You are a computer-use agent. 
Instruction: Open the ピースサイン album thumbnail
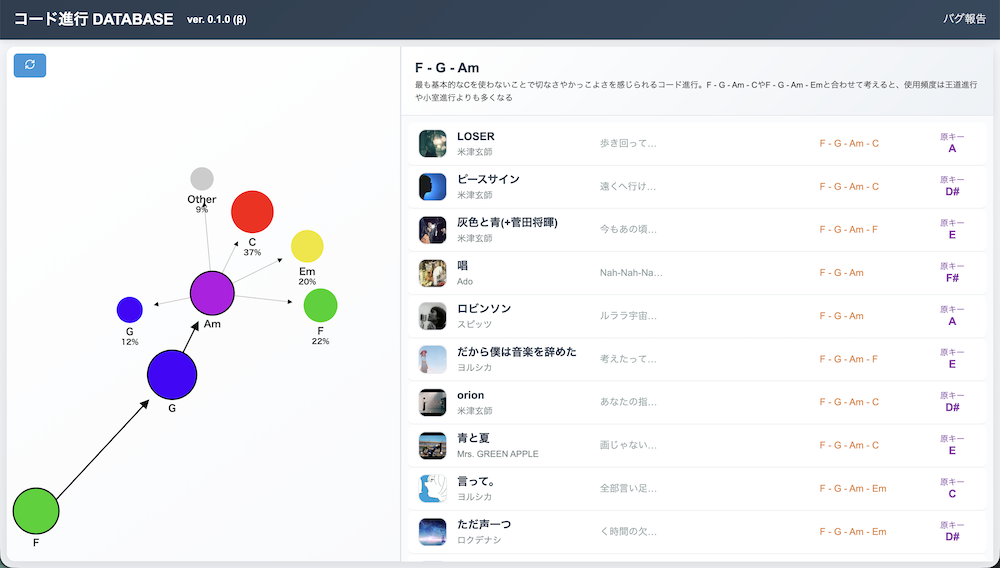pos(432,187)
